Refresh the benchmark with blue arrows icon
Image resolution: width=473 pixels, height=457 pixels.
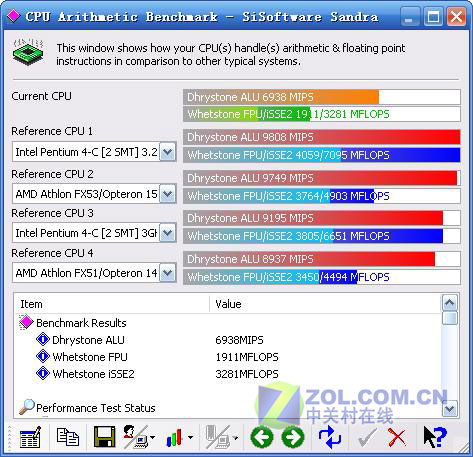point(329,437)
